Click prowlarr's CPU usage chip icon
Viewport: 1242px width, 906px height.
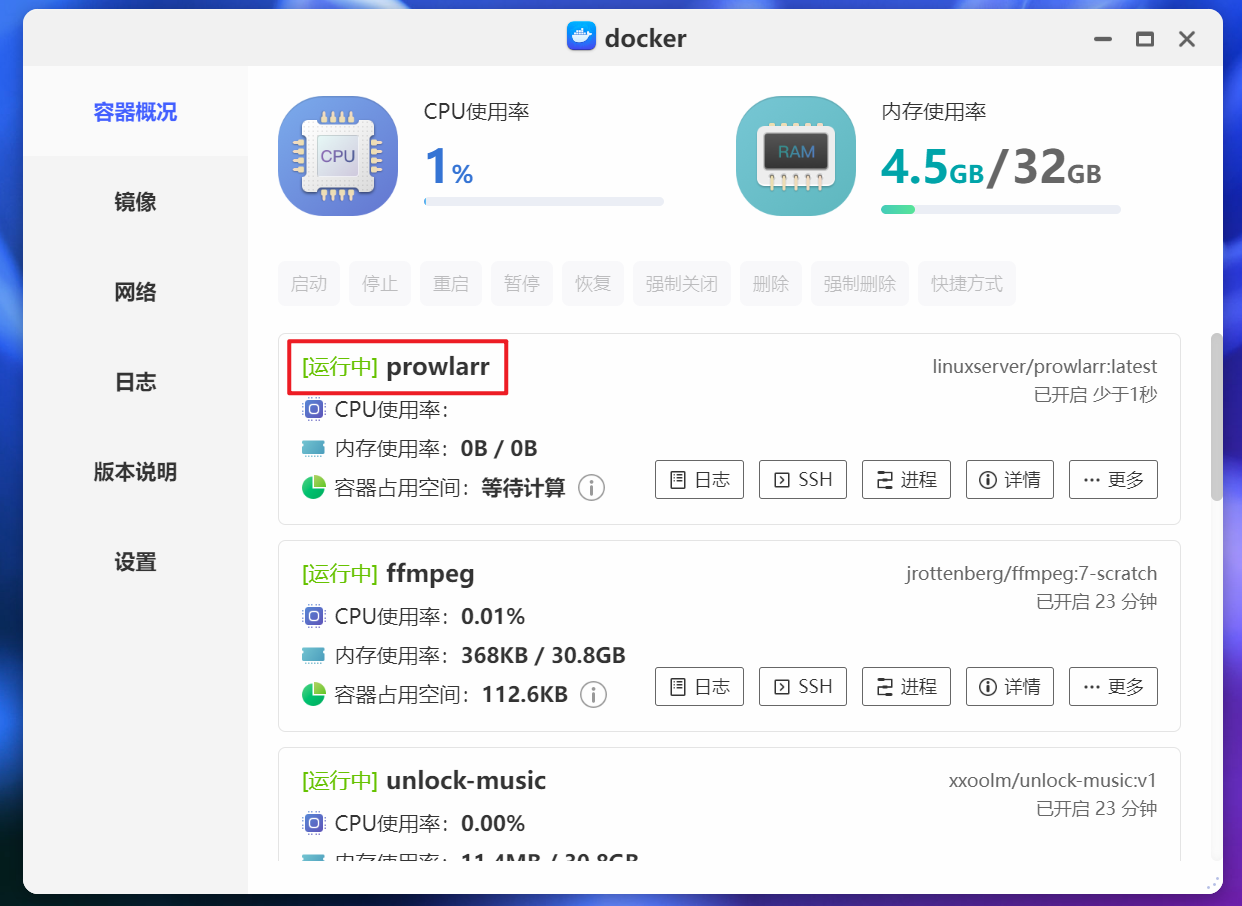pyautogui.click(x=314, y=409)
